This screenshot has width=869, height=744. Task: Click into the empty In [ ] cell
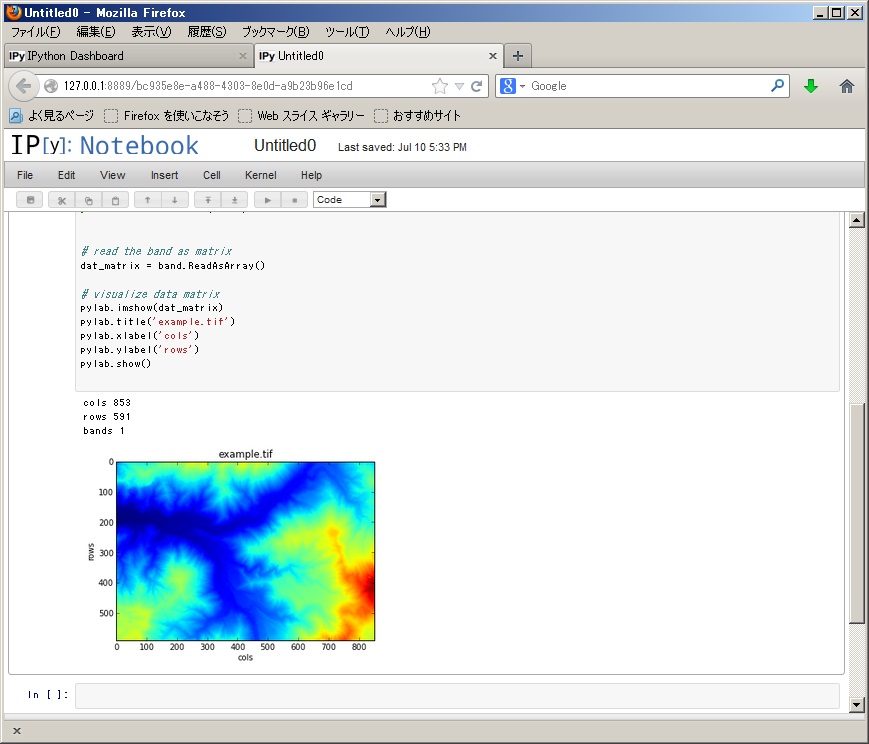[x=456, y=695]
